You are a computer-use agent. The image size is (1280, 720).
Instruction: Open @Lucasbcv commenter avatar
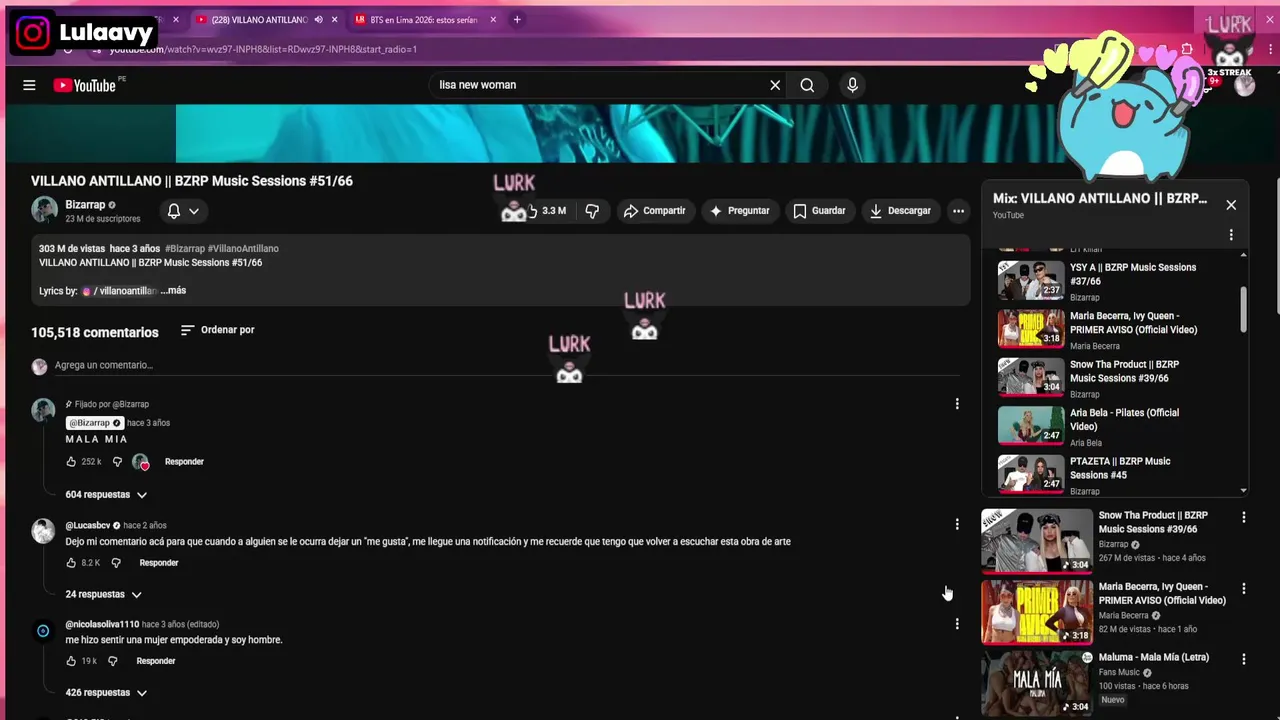point(43,532)
